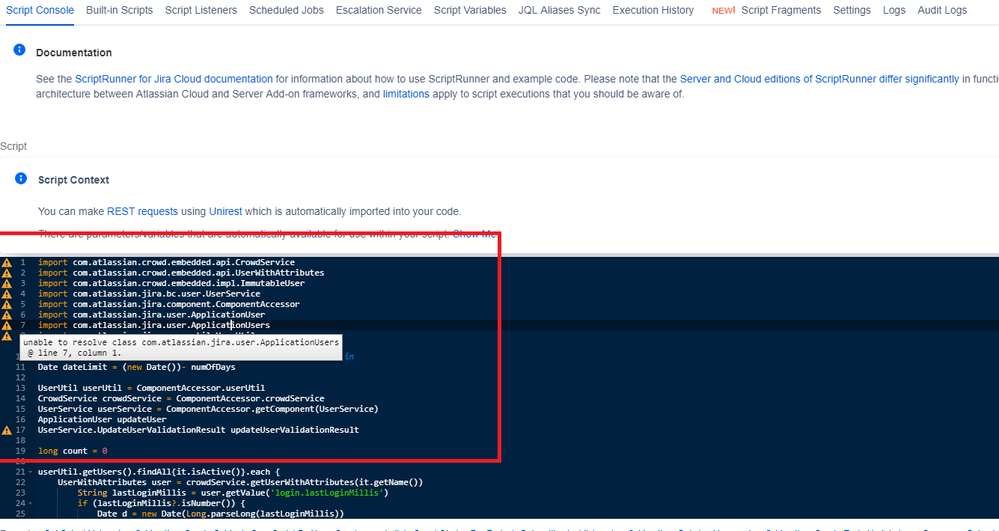Open ScriptRunner for Jira Cloud documentation link
999x531 pixels.
[174, 79]
